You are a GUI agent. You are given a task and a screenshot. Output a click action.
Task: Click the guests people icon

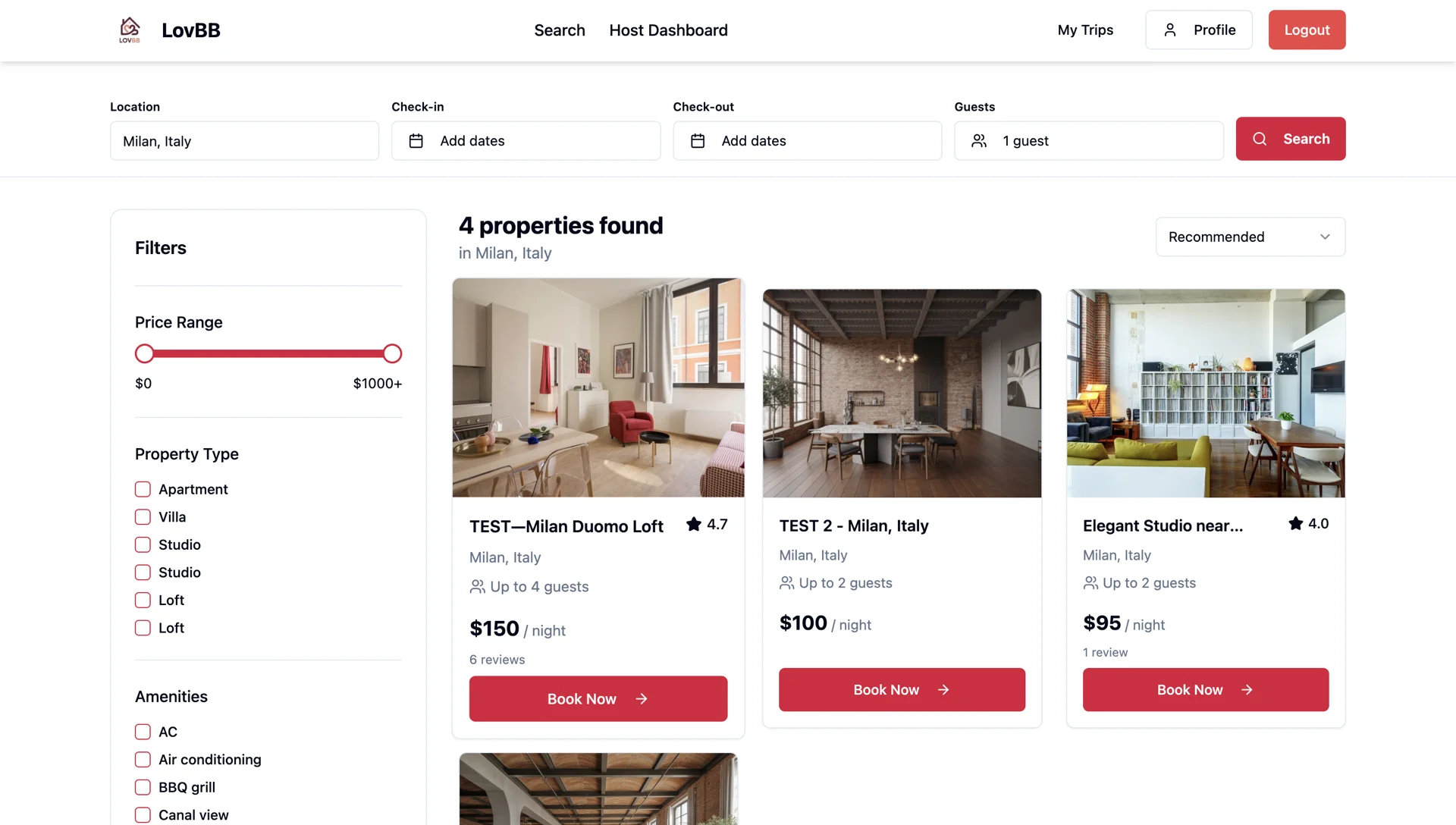979,141
